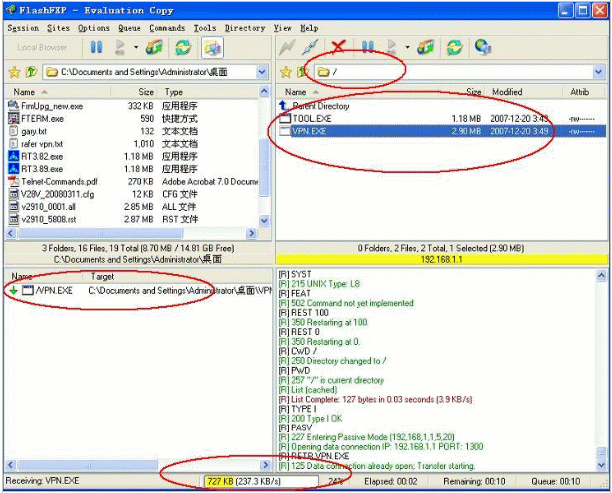Refresh the local file list

coord(183,47)
